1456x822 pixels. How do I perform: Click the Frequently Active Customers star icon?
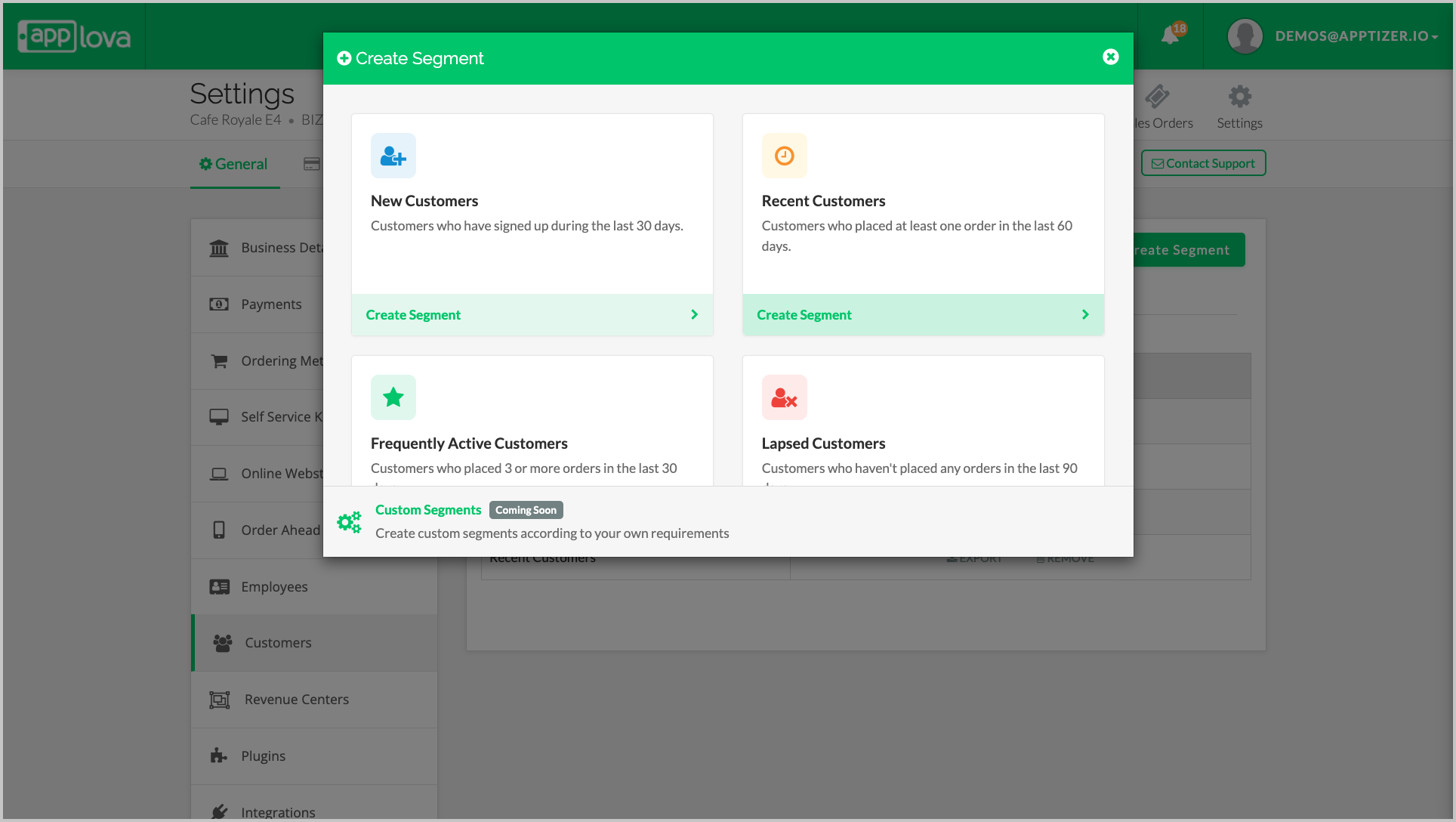click(x=393, y=397)
